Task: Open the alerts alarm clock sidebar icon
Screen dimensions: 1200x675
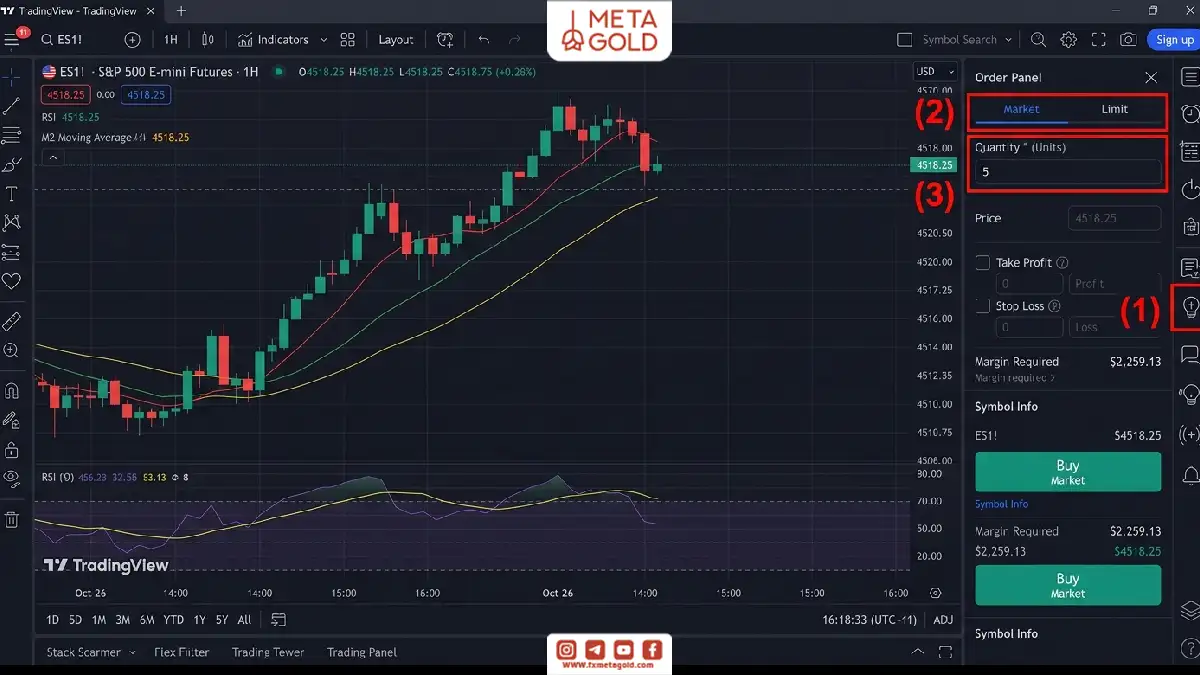Action: pyautogui.click(x=1190, y=113)
